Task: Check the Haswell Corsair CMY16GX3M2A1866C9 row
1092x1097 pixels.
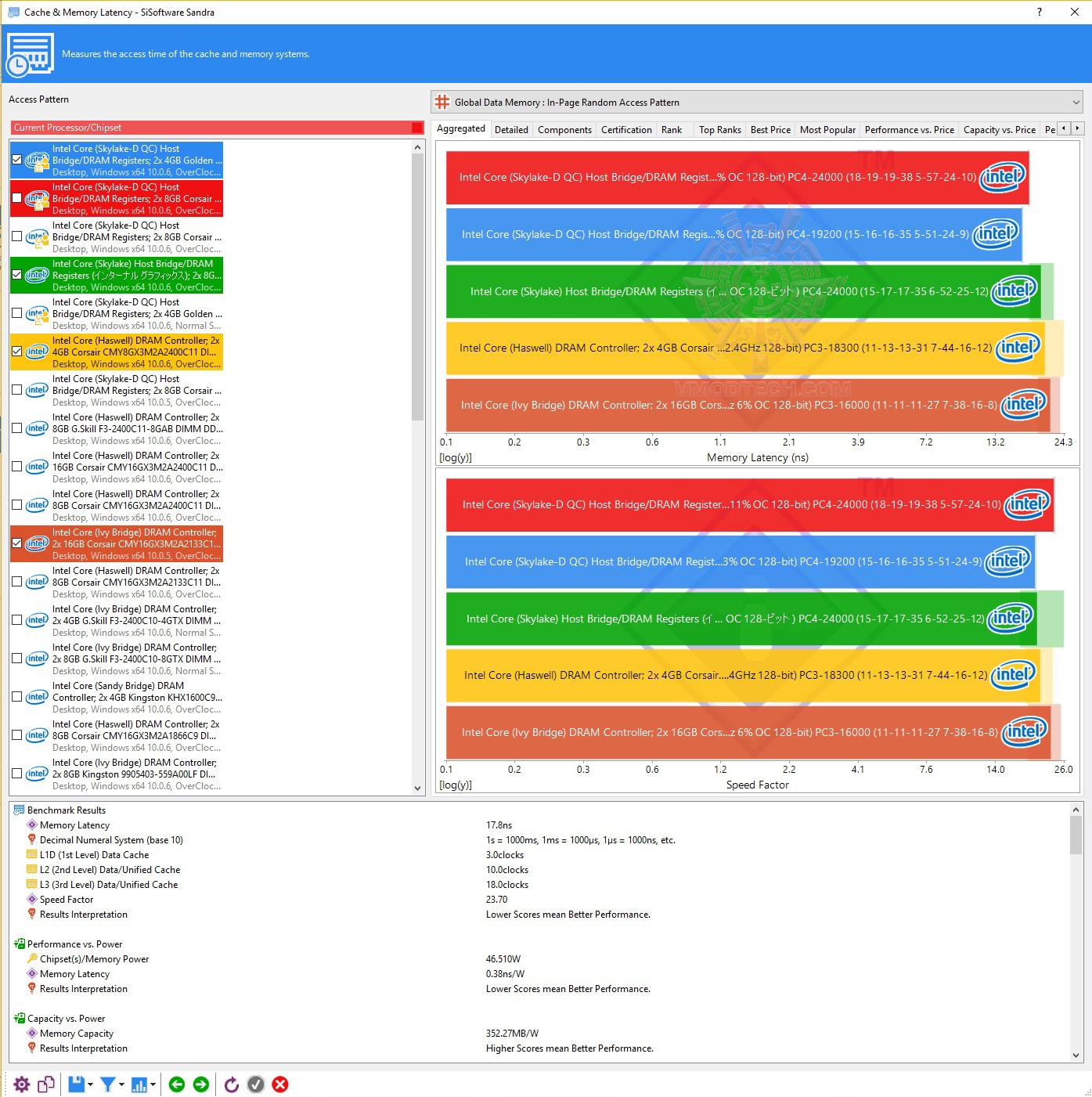Action: [x=17, y=735]
